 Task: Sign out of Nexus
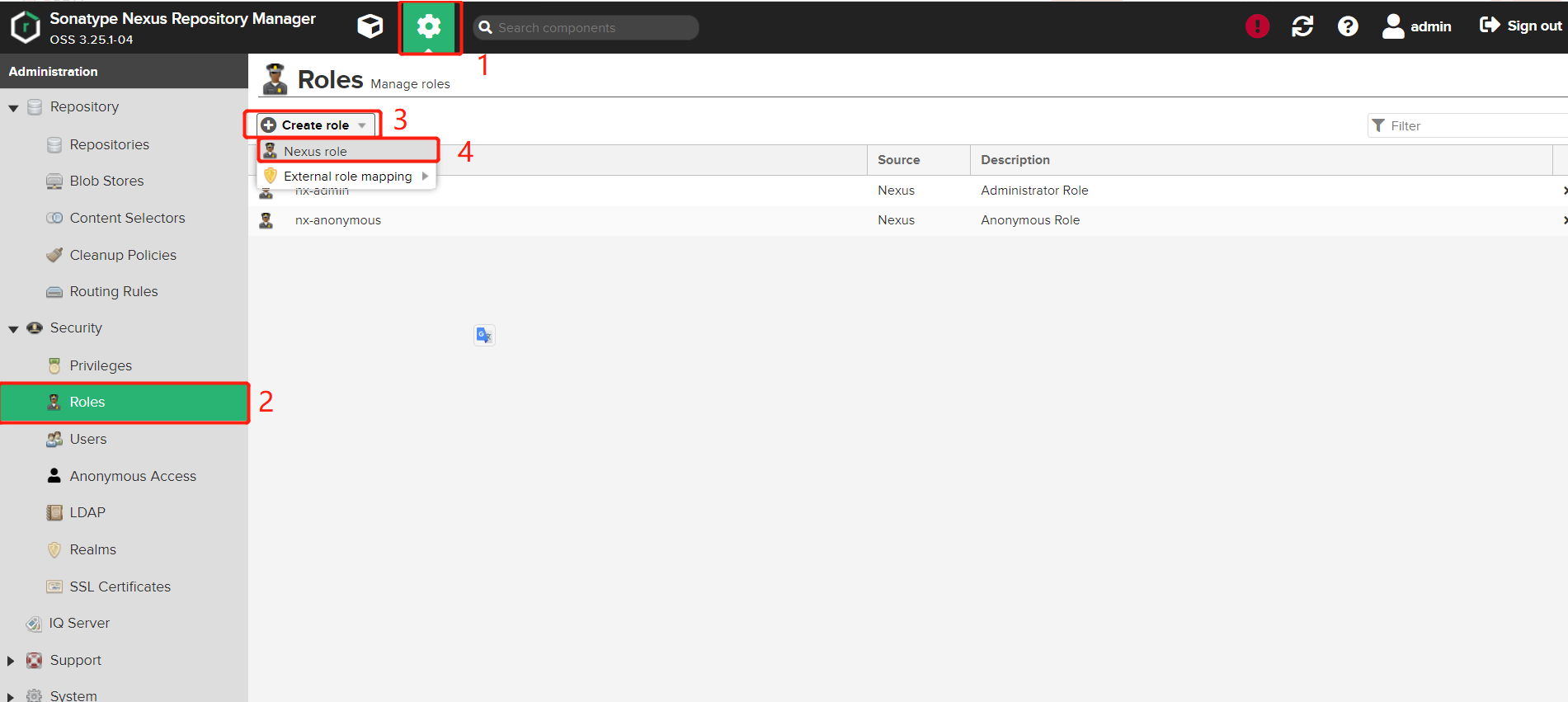1520,26
